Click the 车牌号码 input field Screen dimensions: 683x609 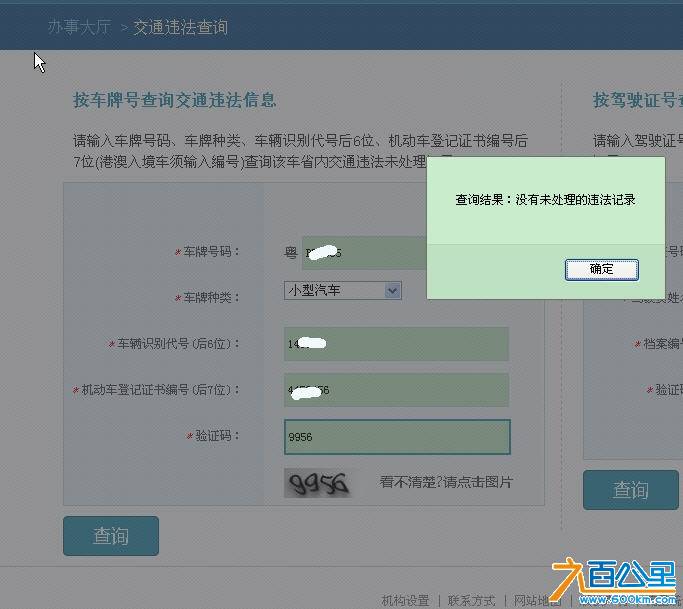click(364, 253)
